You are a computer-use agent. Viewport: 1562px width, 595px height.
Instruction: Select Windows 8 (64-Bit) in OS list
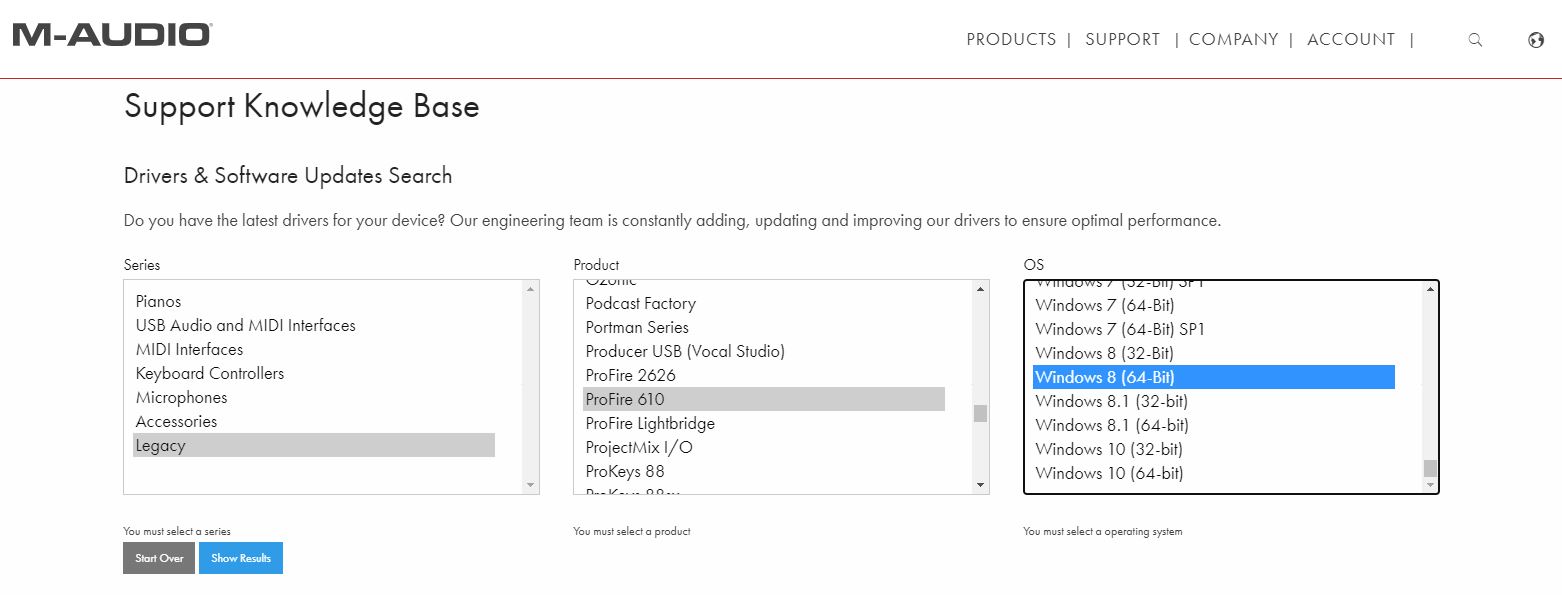coord(1214,377)
